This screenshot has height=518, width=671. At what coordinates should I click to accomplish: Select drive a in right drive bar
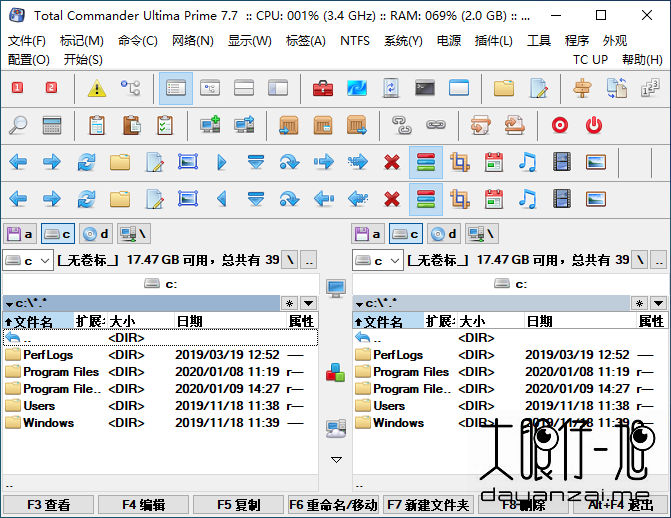[368, 234]
